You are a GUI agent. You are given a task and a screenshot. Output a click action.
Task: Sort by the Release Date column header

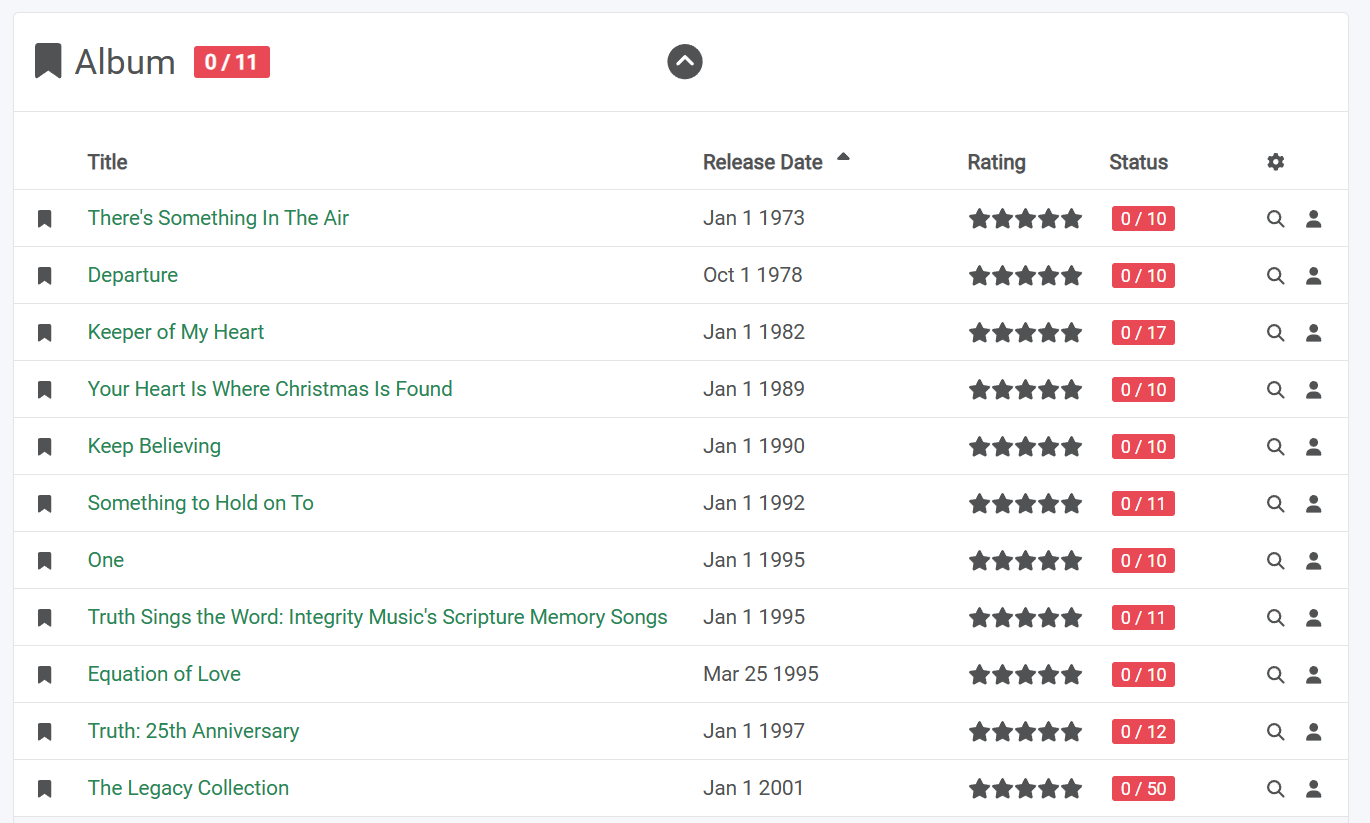[762, 162]
